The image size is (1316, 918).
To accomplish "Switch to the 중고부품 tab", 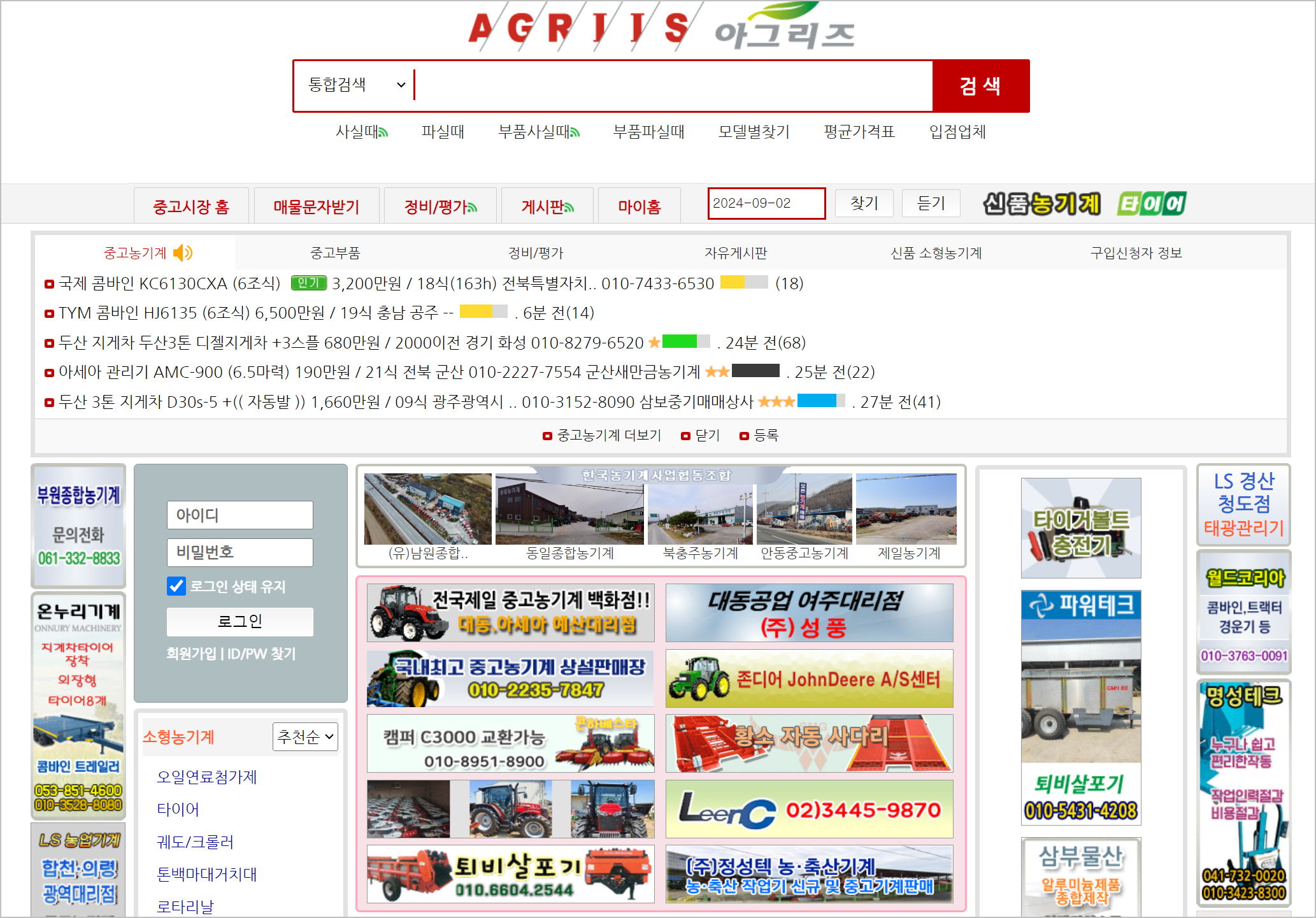I will (x=335, y=253).
